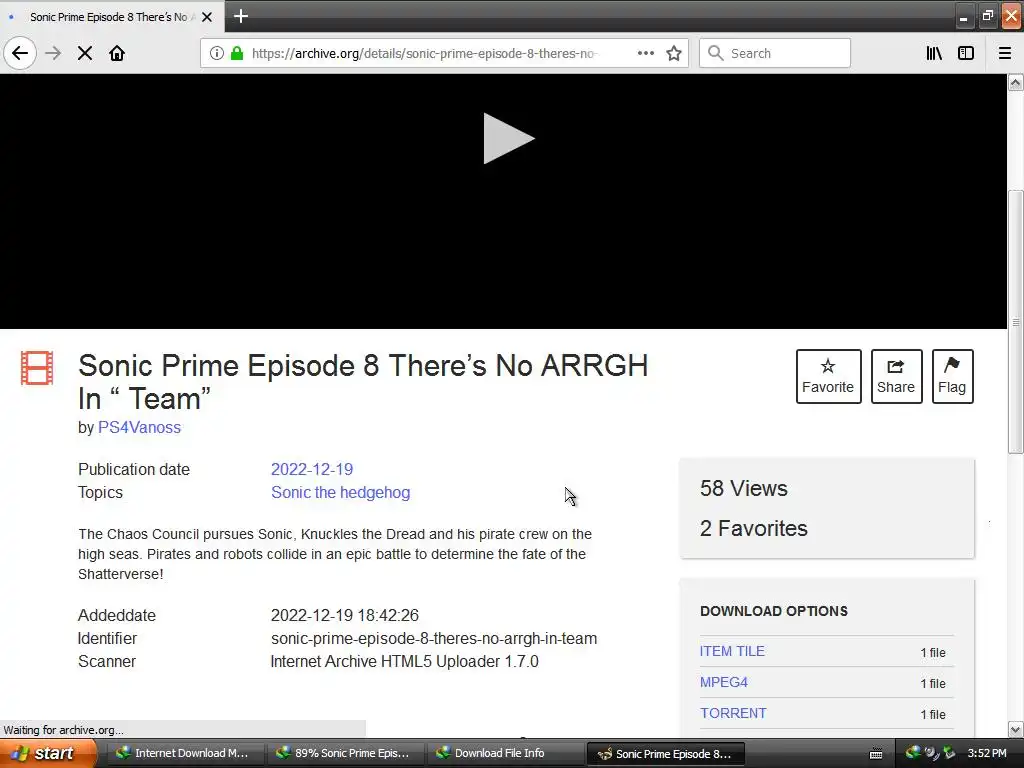Screen dimensions: 1024x768
Task: Click the forward navigation arrow
Action: tap(53, 53)
